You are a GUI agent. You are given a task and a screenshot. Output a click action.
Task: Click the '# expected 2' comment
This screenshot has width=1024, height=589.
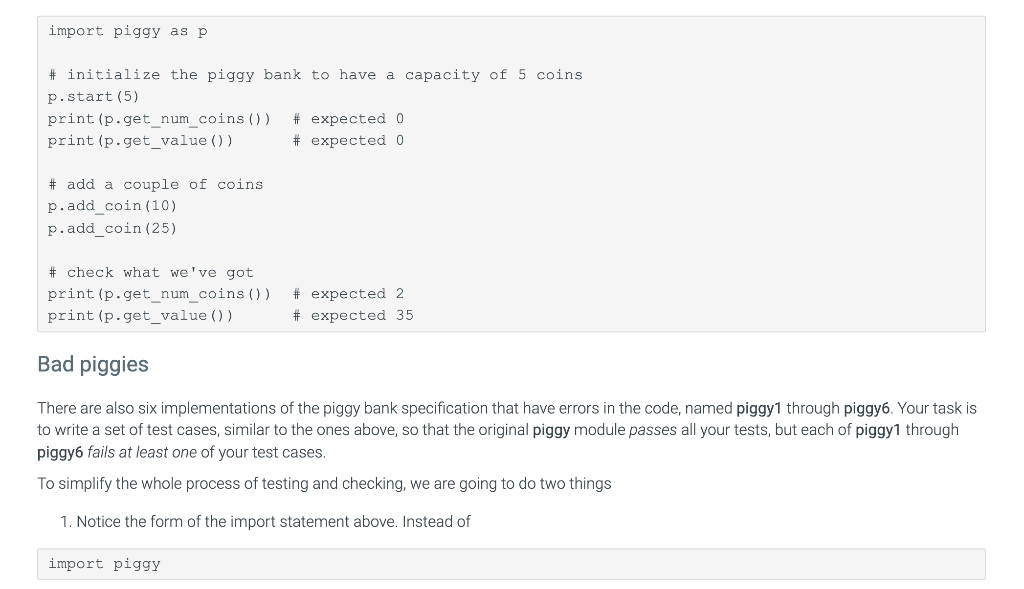(348, 294)
